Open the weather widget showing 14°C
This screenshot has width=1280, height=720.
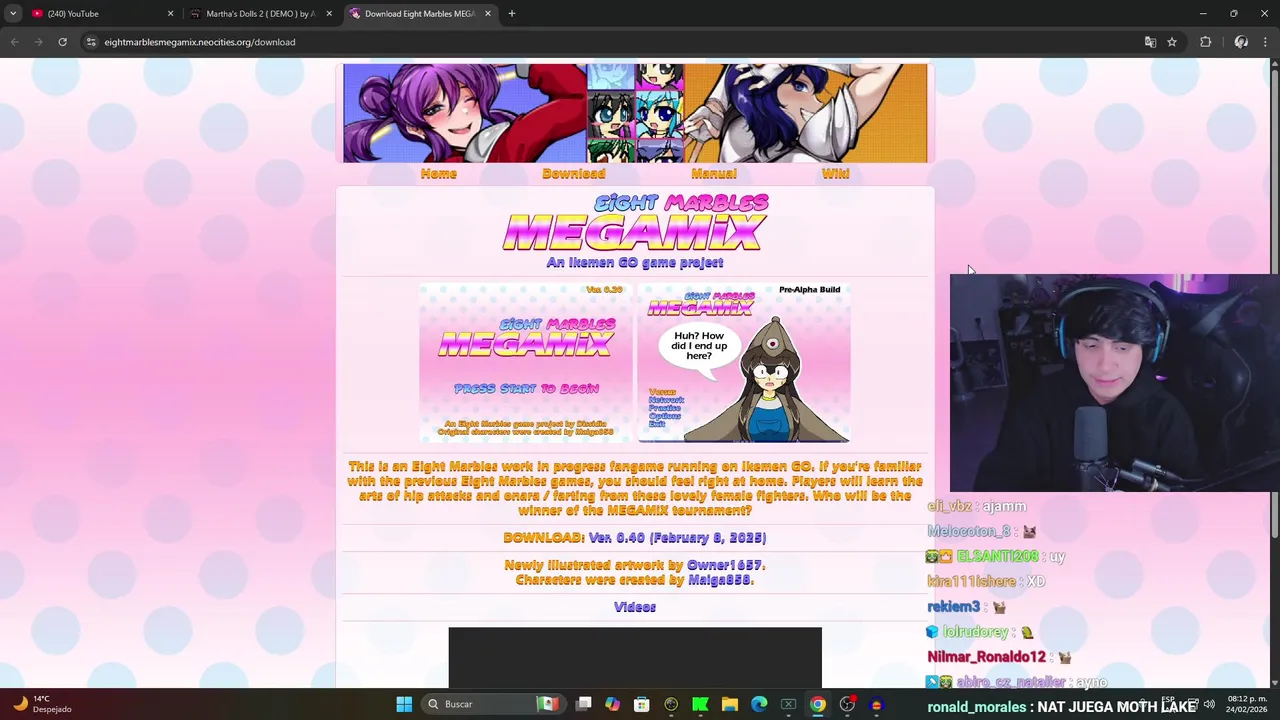point(42,704)
